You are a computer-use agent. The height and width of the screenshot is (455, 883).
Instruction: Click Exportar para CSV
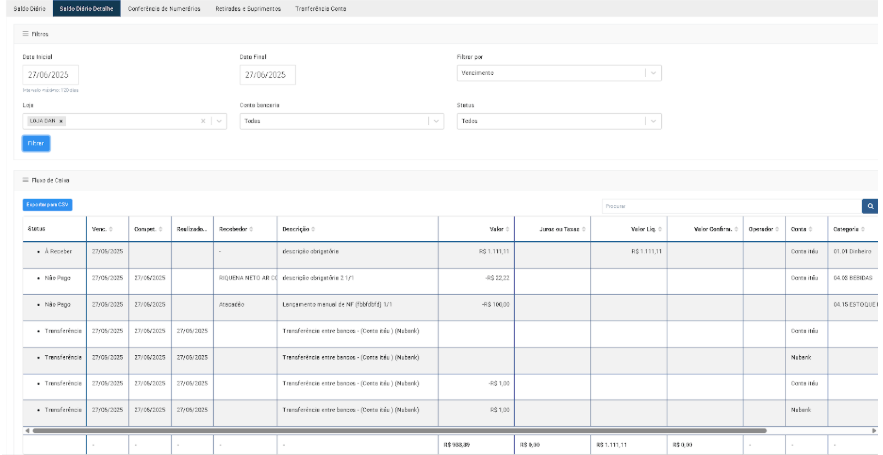pos(47,205)
